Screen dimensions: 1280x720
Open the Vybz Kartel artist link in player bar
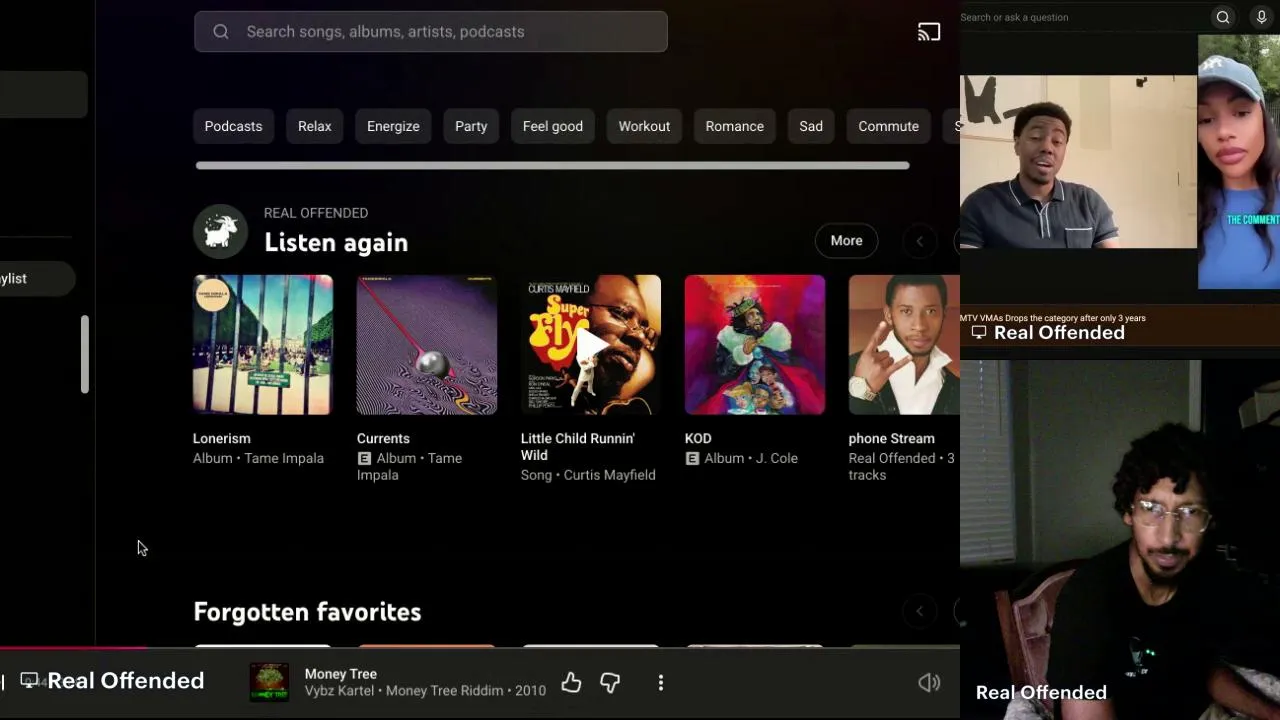coord(340,691)
